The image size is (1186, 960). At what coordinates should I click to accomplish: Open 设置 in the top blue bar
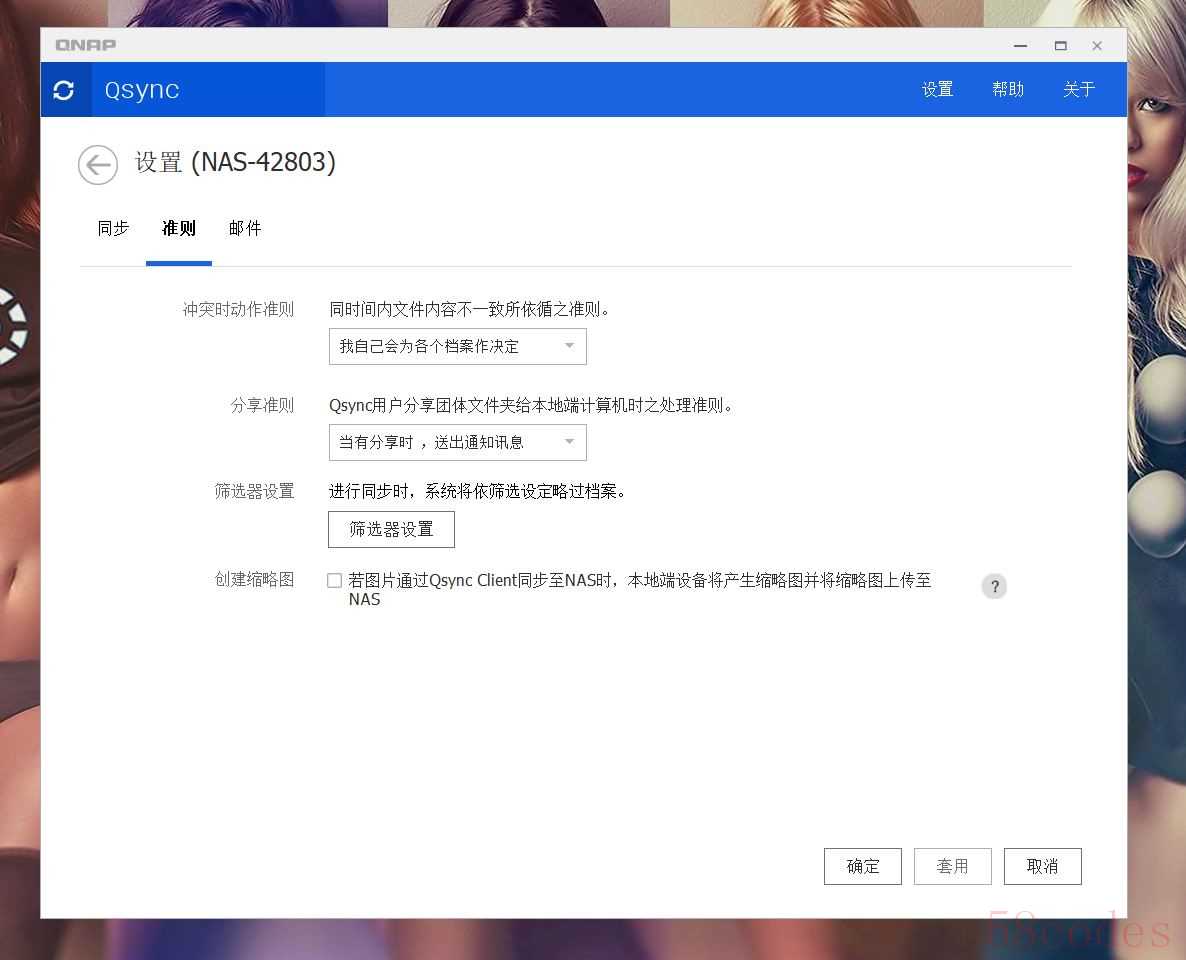(937, 90)
